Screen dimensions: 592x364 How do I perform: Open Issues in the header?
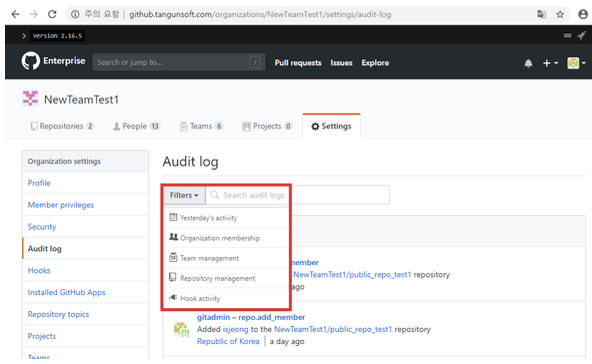pos(341,63)
